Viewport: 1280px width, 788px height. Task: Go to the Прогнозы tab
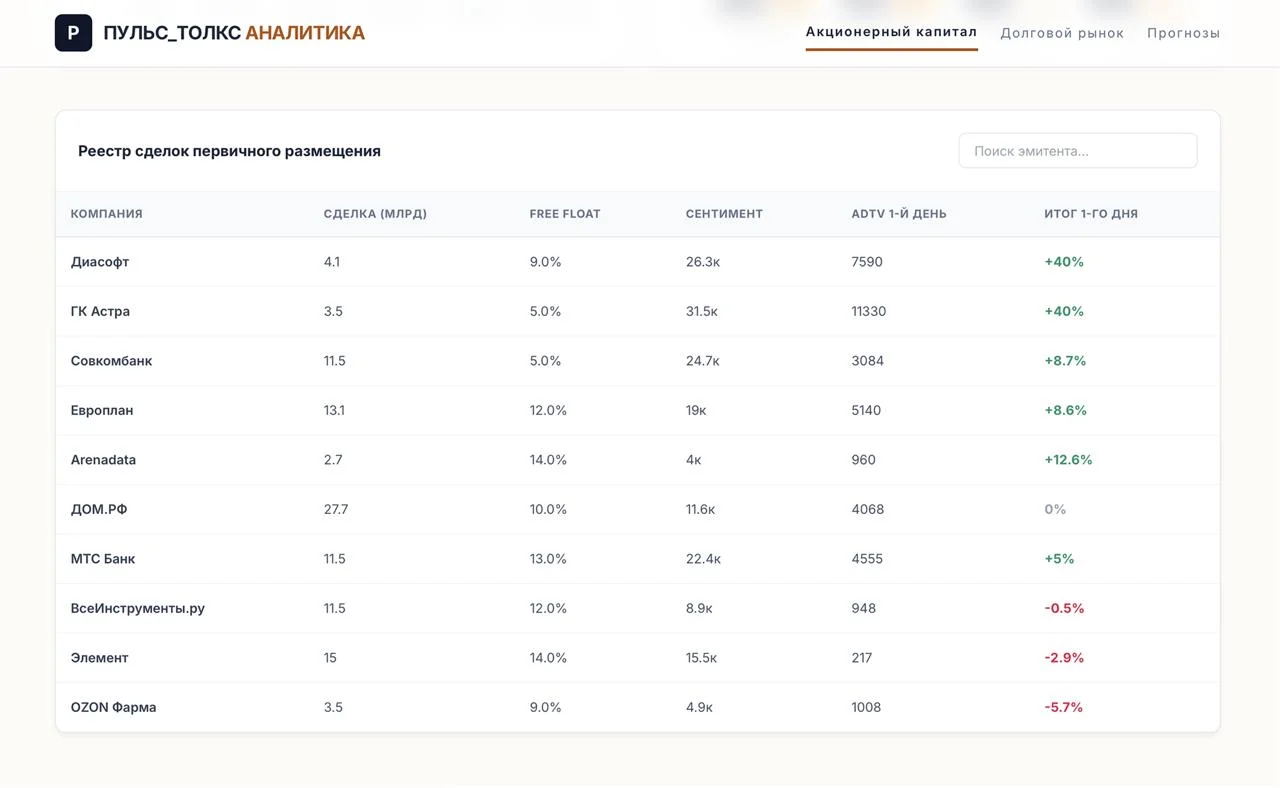click(x=1183, y=33)
